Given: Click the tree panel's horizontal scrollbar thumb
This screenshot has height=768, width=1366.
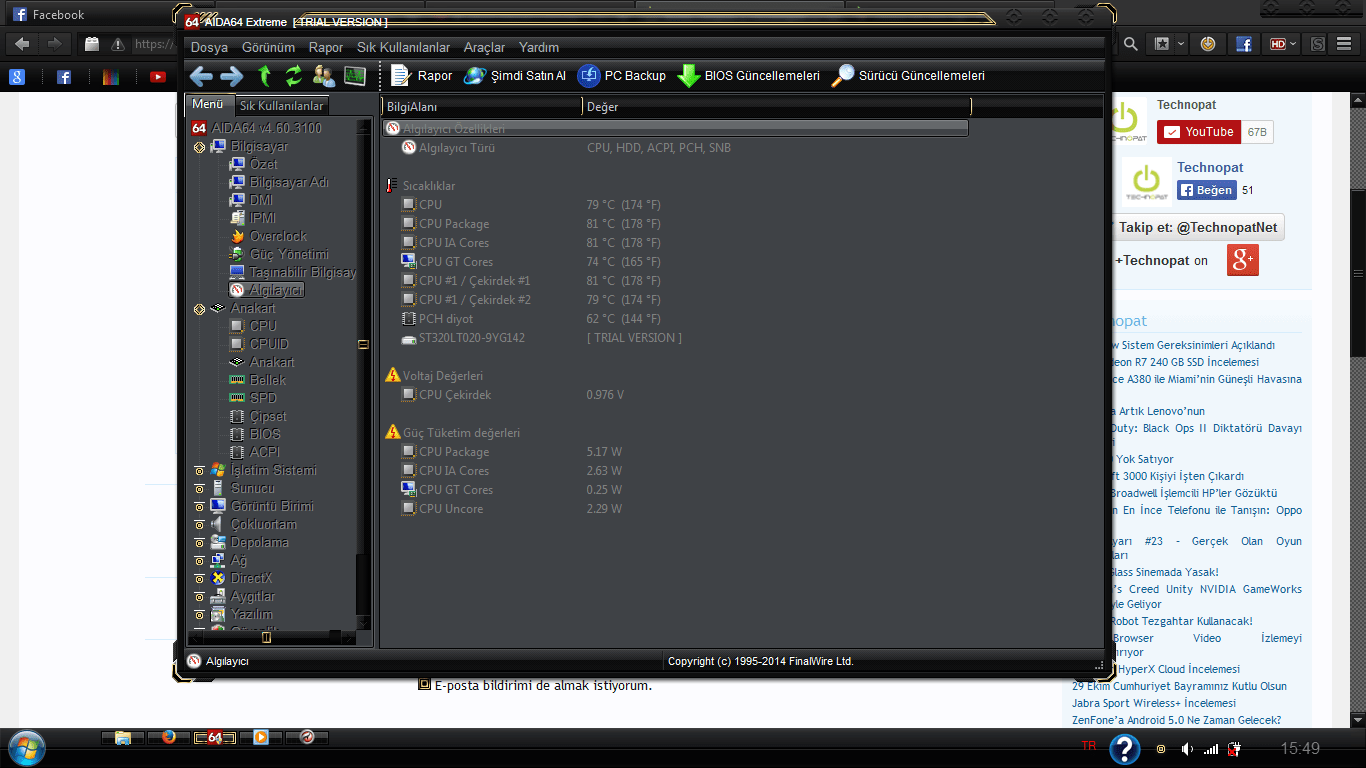Looking at the screenshot, I should pos(266,637).
